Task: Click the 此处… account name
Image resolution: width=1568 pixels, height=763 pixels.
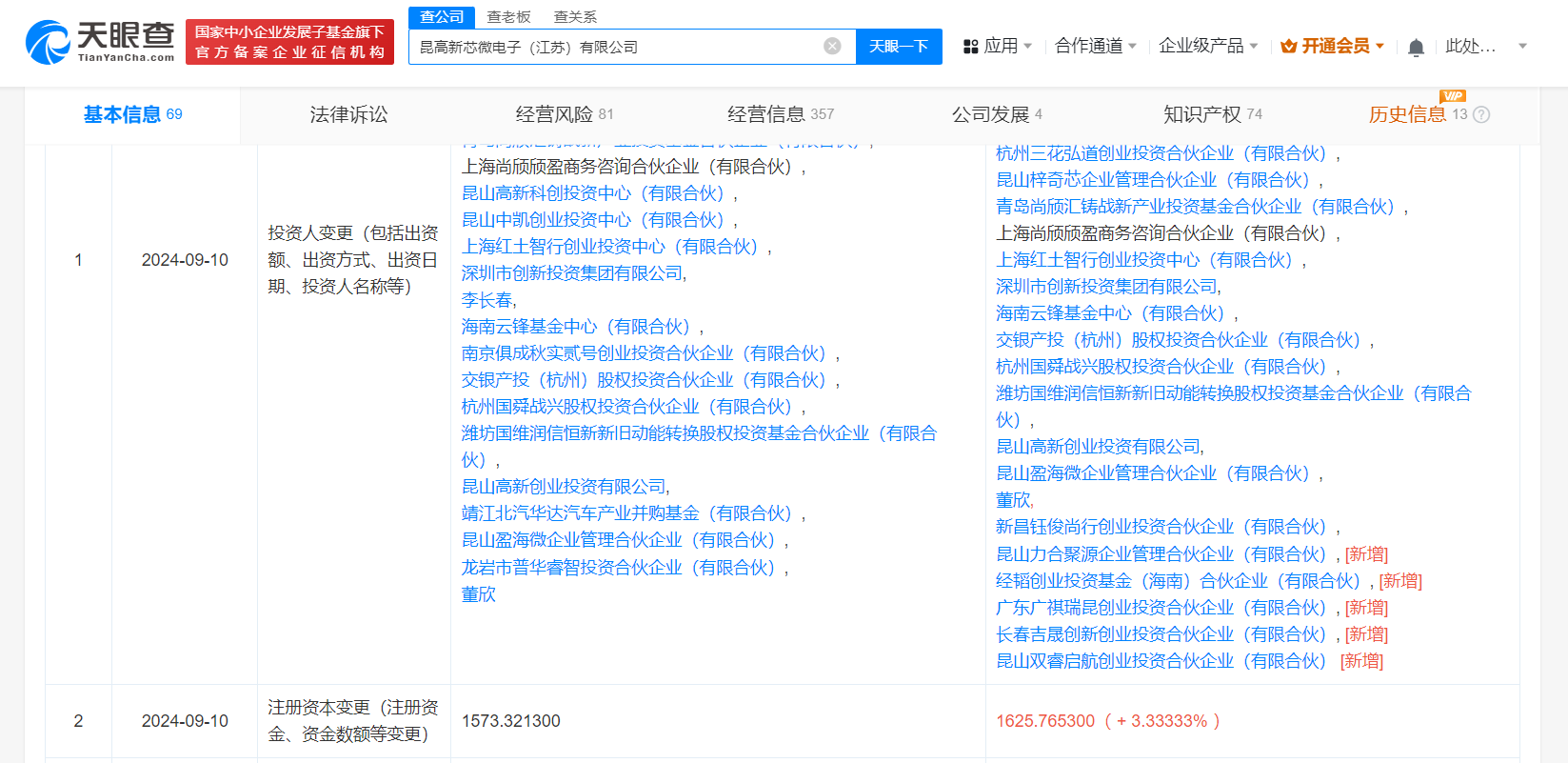Action: click(1470, 46)
